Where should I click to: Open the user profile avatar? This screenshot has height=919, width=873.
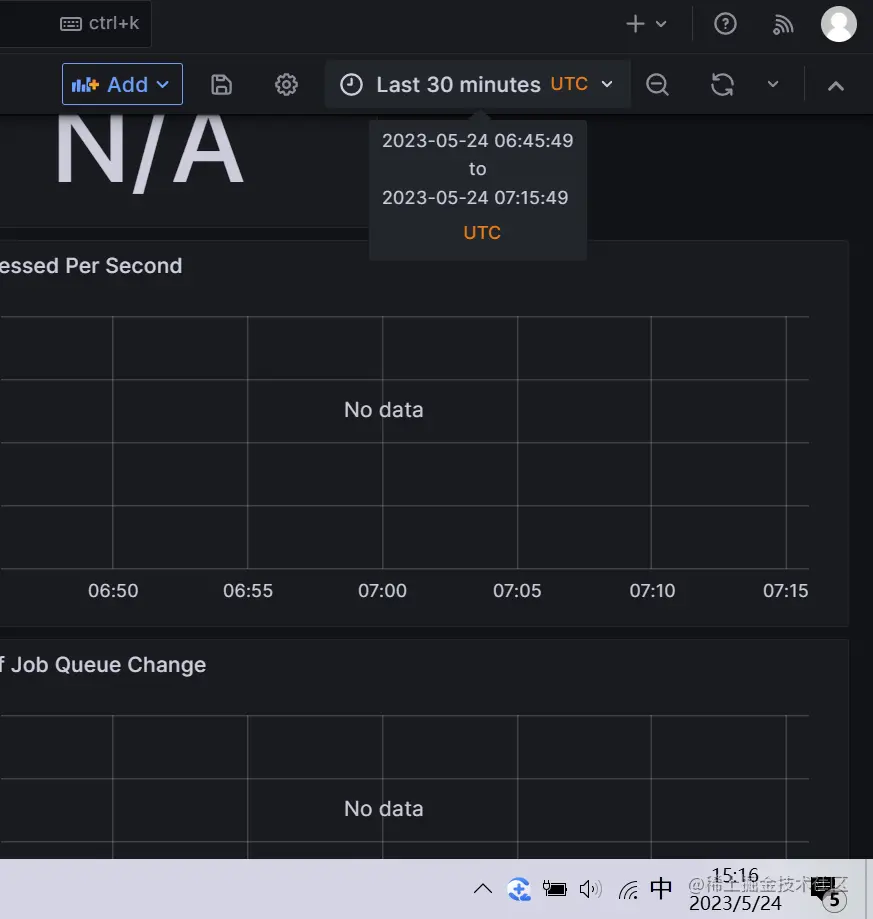pyautogui.click(x=838, y=24)
